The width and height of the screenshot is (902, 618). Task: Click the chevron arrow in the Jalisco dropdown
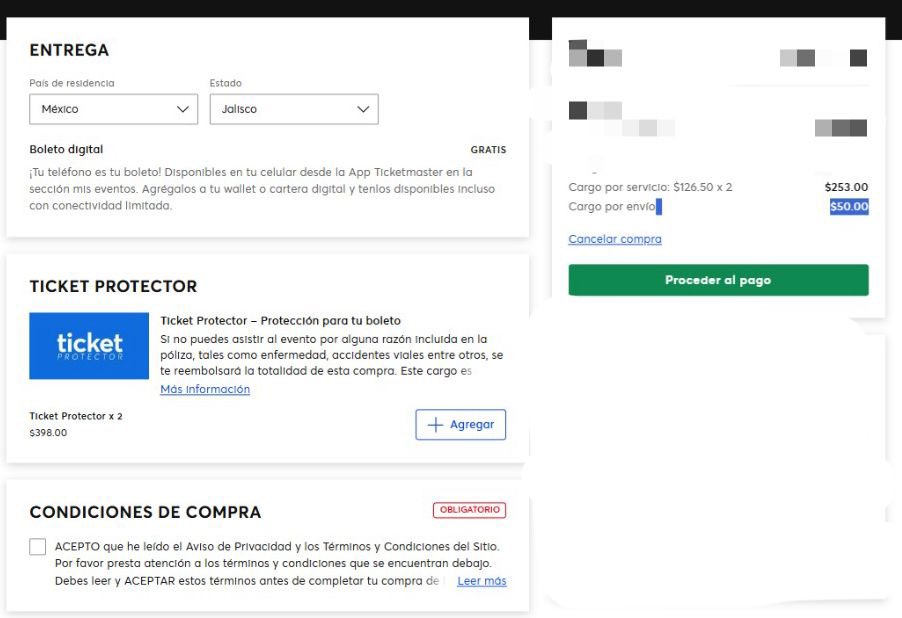point(363,109)
